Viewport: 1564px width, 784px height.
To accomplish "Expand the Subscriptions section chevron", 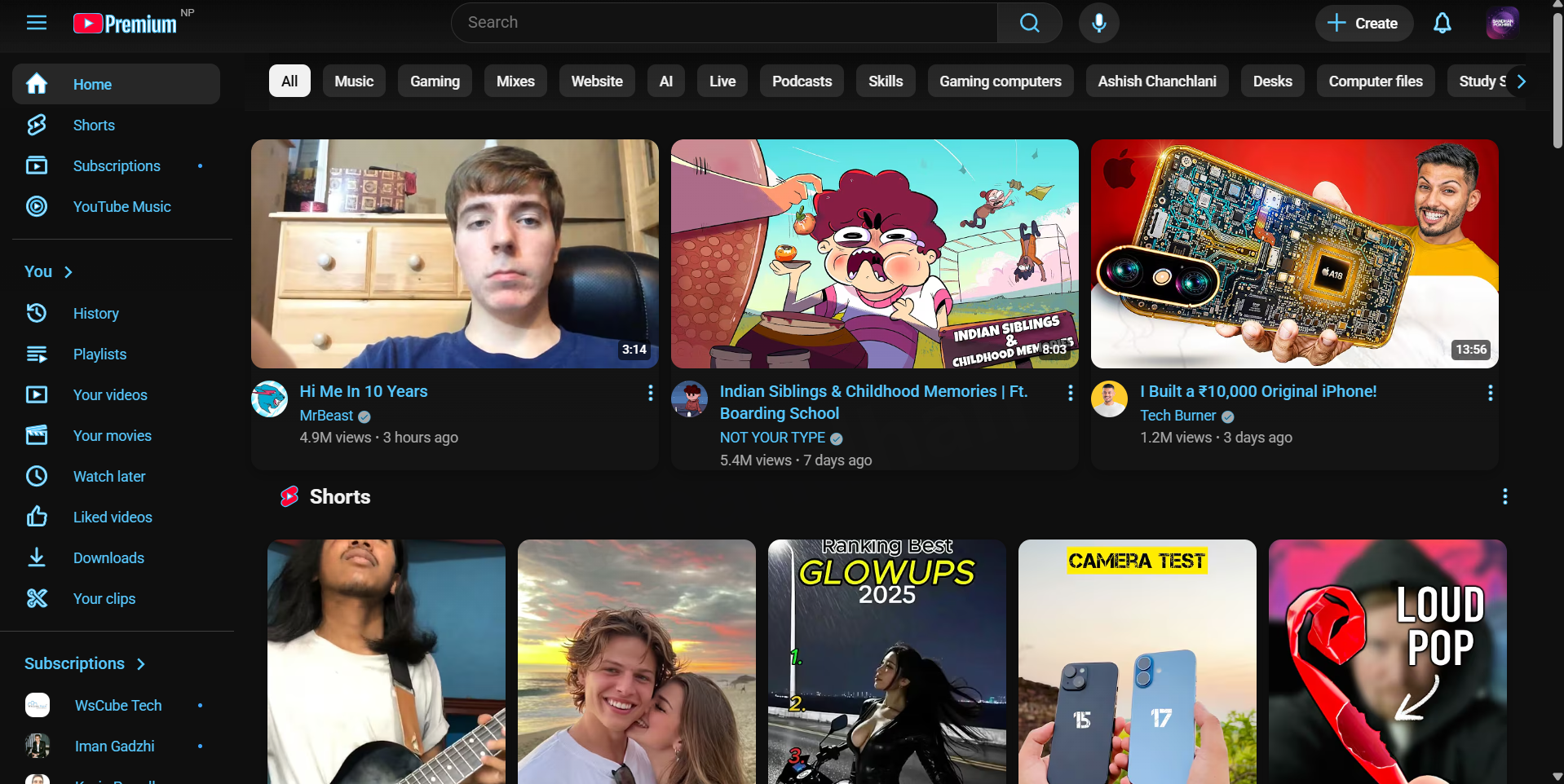I will pyautogui.click(x=141, y=664).
